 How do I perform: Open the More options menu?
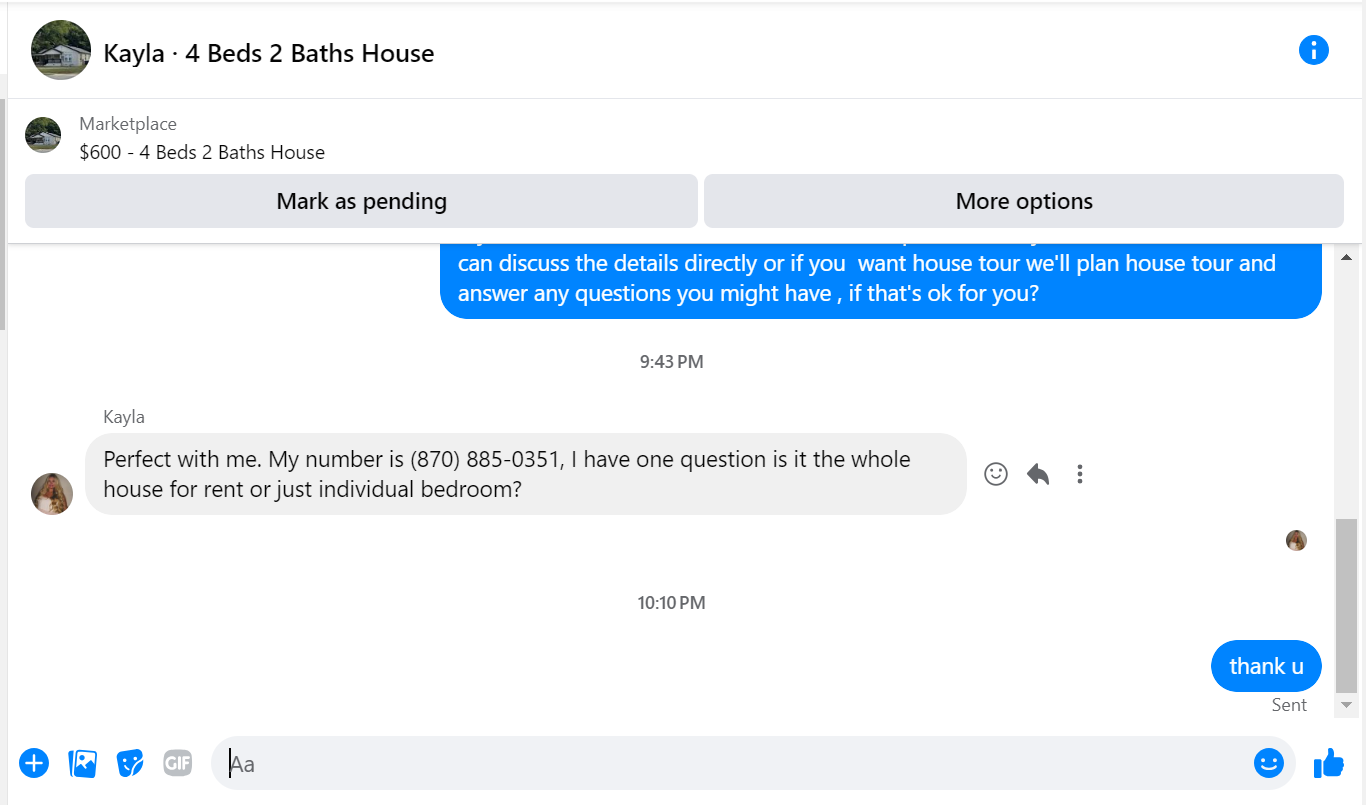tap(1023, 201)
